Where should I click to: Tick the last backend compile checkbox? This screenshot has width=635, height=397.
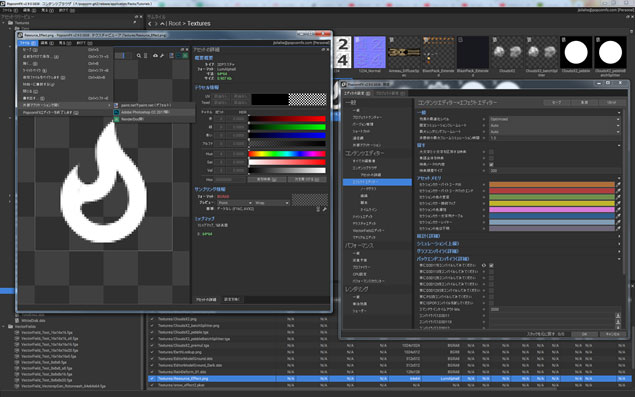(491, 303)
